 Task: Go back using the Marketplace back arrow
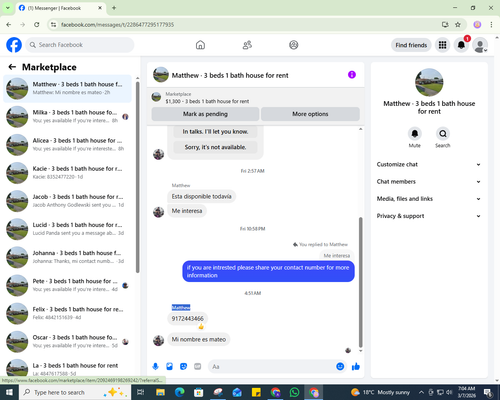pyautogui.click(x=12, y=67)
